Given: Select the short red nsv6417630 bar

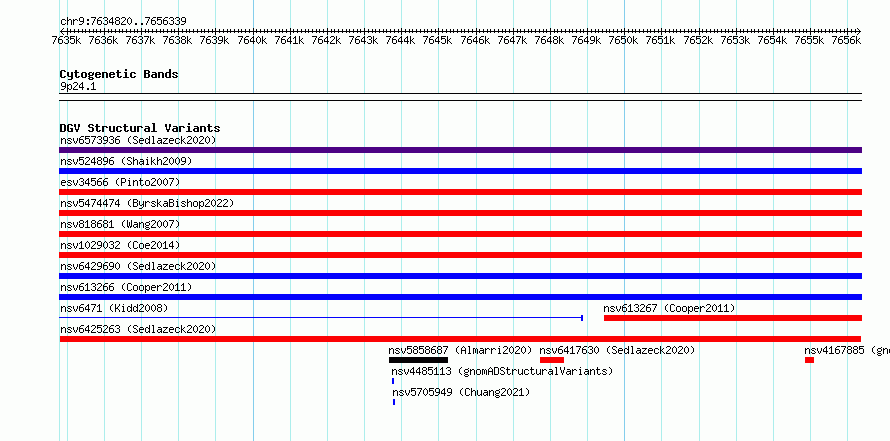Looking at the screenshot, I should [552, 360].
